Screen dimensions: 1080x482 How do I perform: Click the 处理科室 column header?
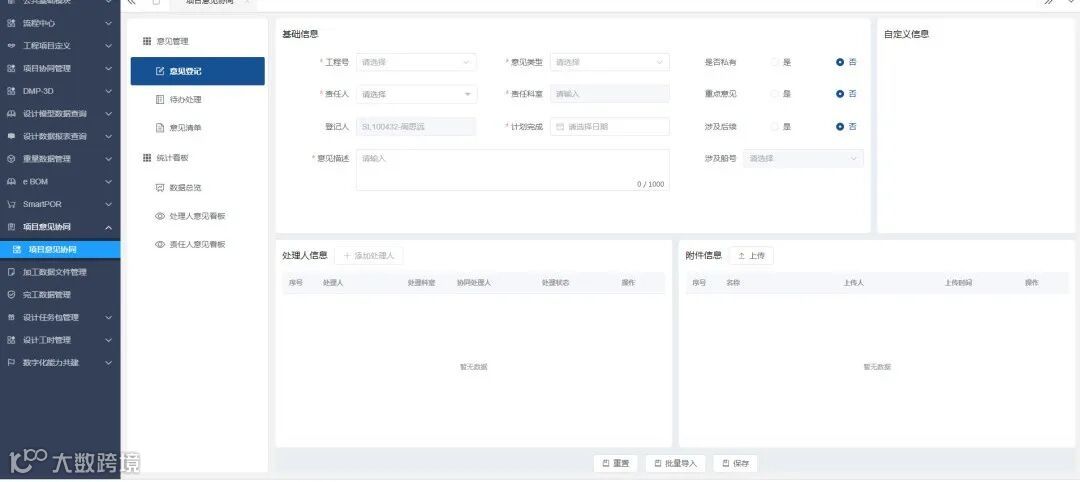pyautogui.click(x=421, y=283)
